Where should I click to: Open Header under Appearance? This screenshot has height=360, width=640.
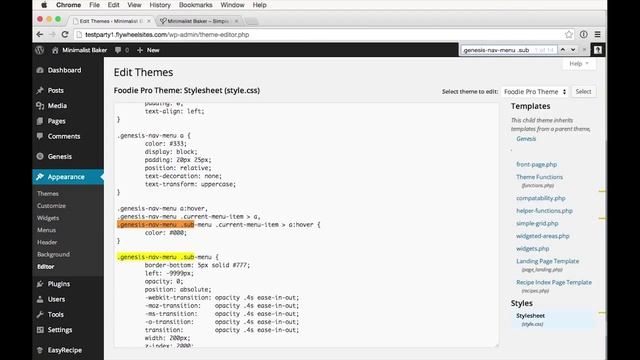point(47,242)
